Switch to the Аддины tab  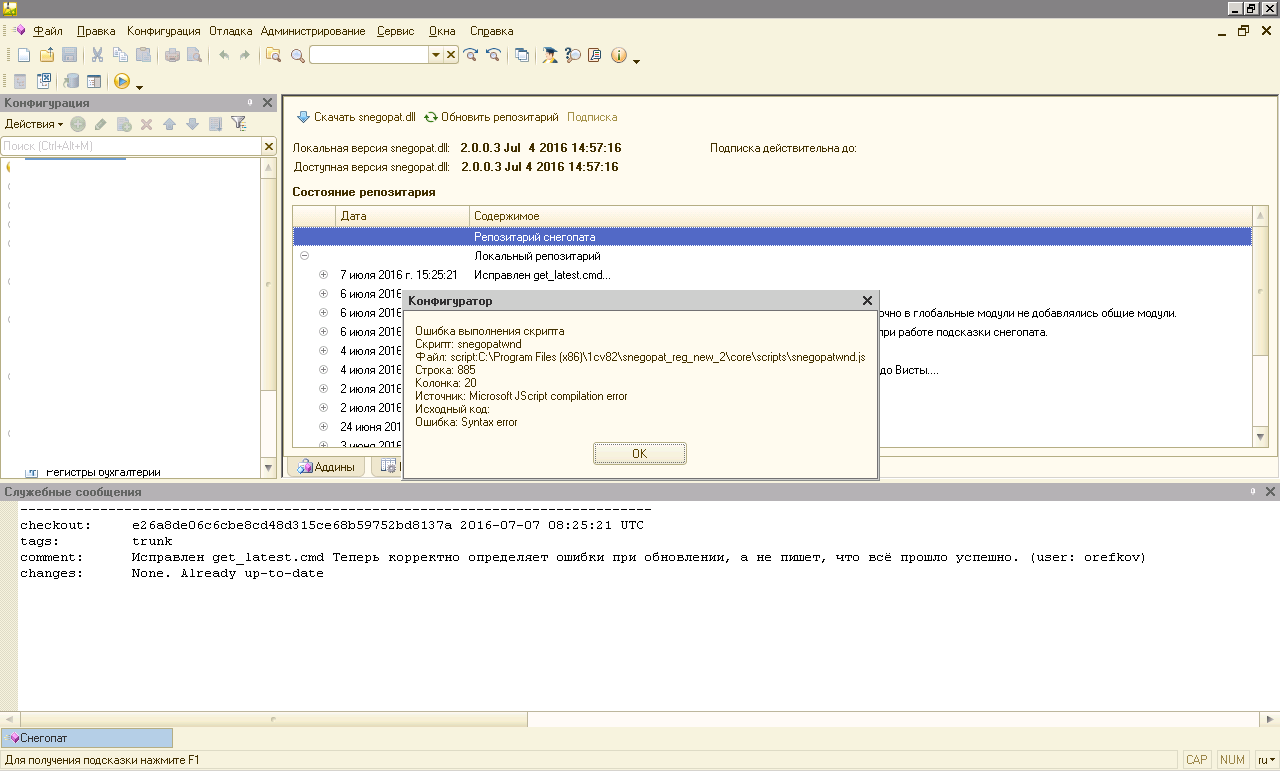pos(326,467)
